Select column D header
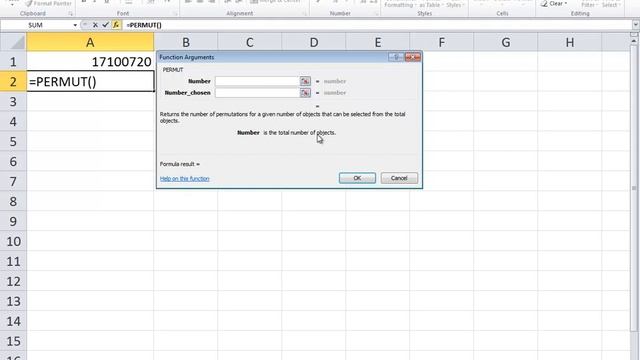The height and width of the screenshot is (360, 640). coord(314,42)
